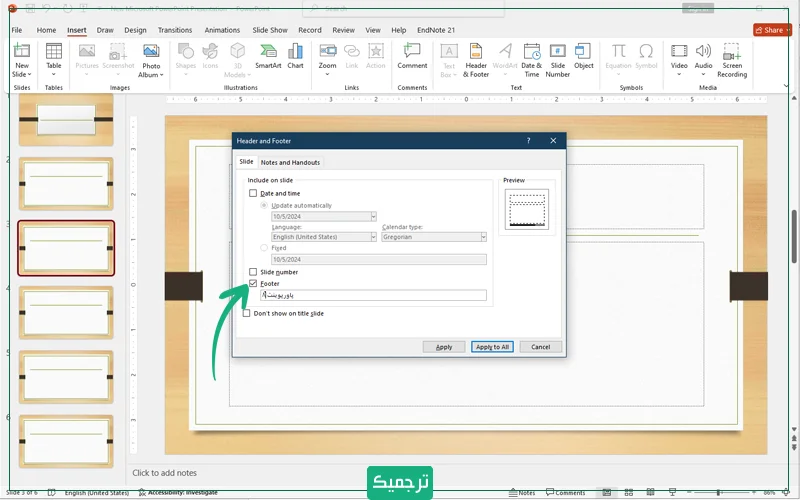Click the Apply to All button

tap(492, 347)
